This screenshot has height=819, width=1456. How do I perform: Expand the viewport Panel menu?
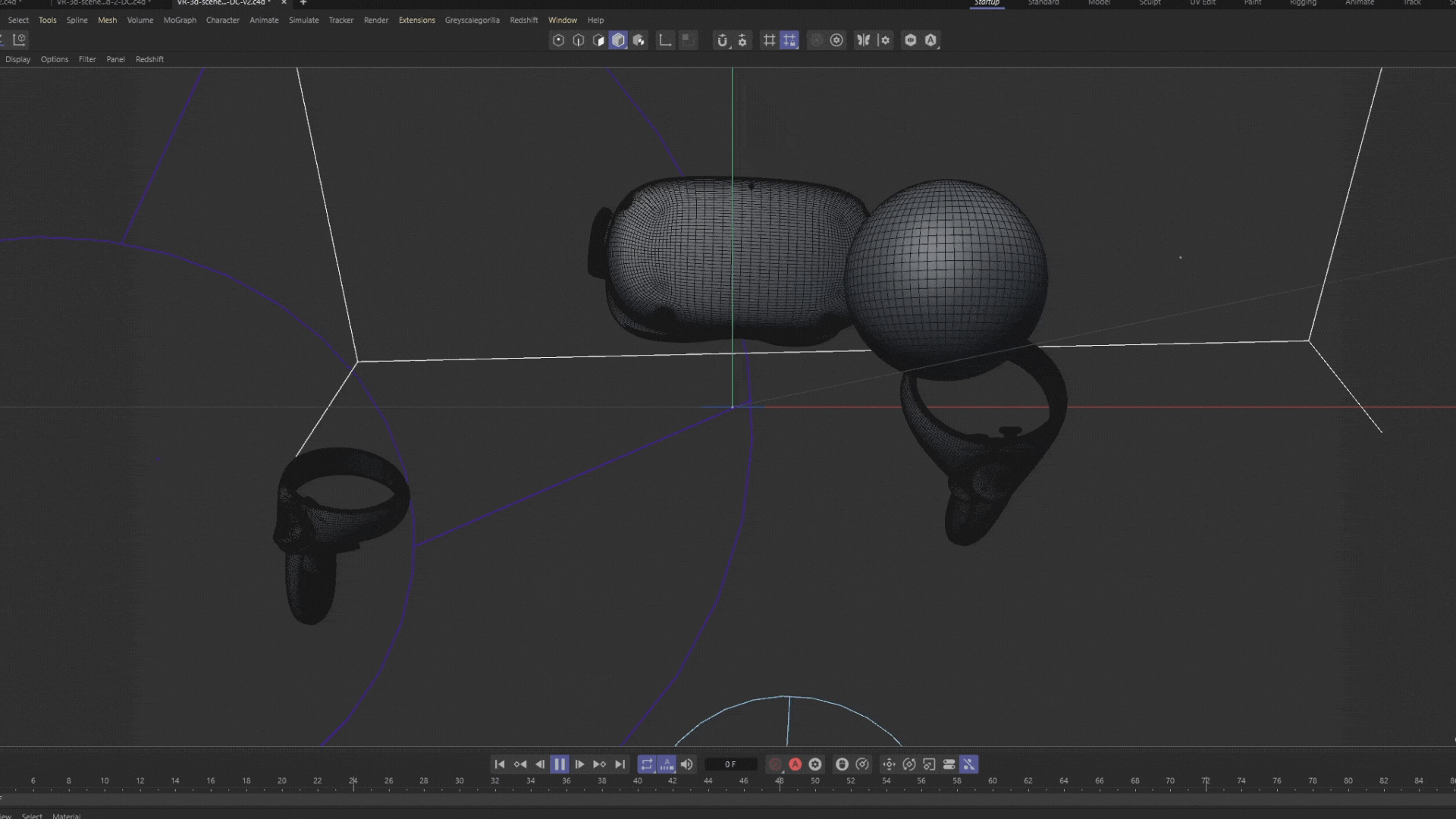(x=115, y=59)
